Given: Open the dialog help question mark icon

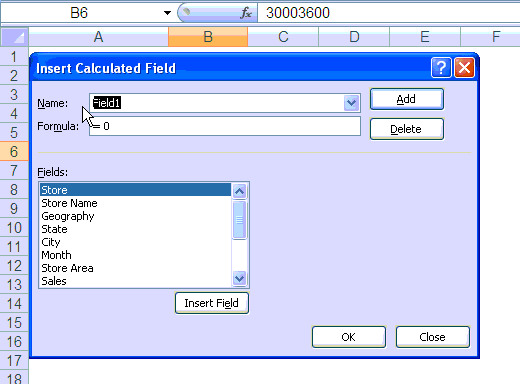Looking at the screenshot, I should coord(441,68).
